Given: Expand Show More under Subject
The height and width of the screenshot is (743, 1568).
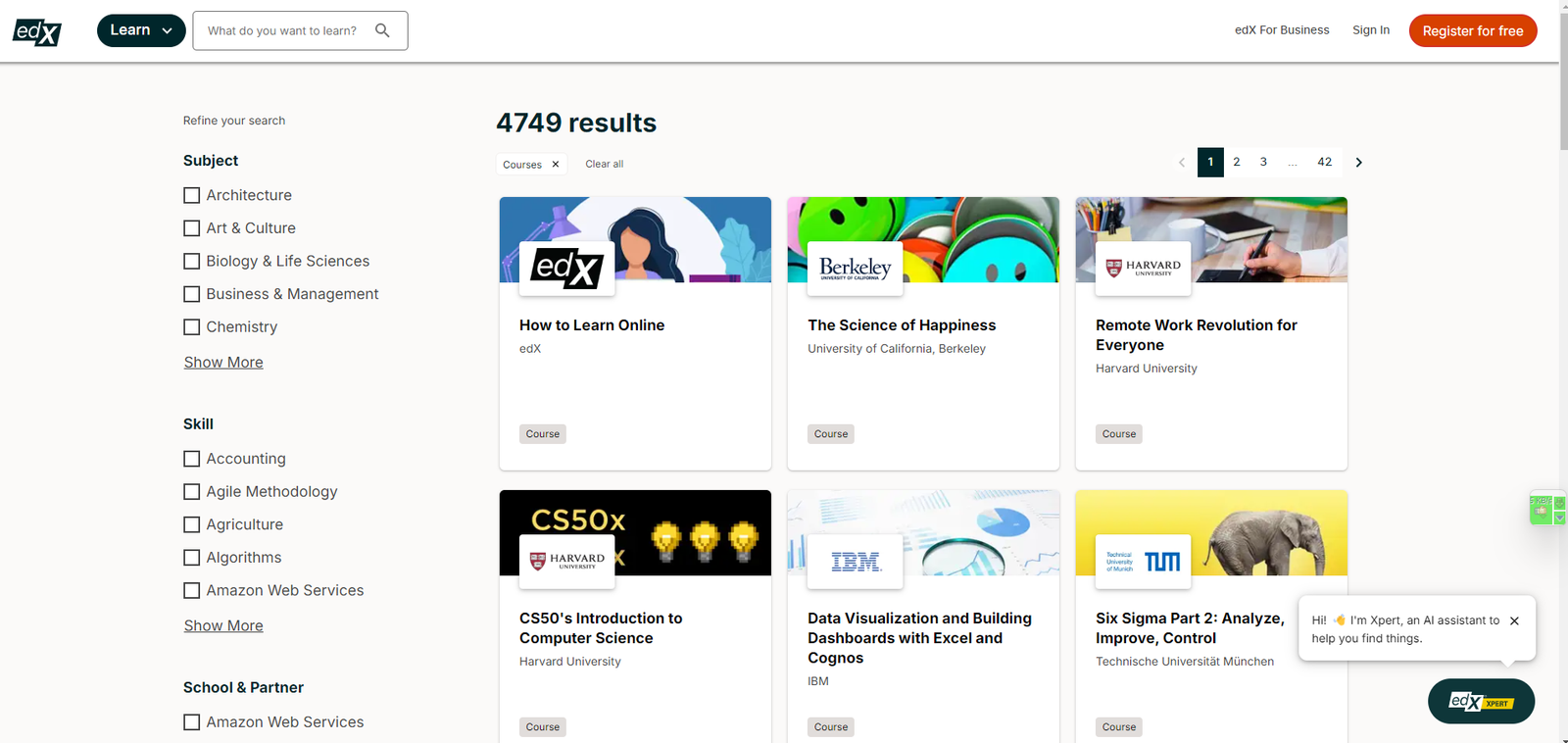Looking at the screenshot, I should pyautogui.click(x=223, y=363).
